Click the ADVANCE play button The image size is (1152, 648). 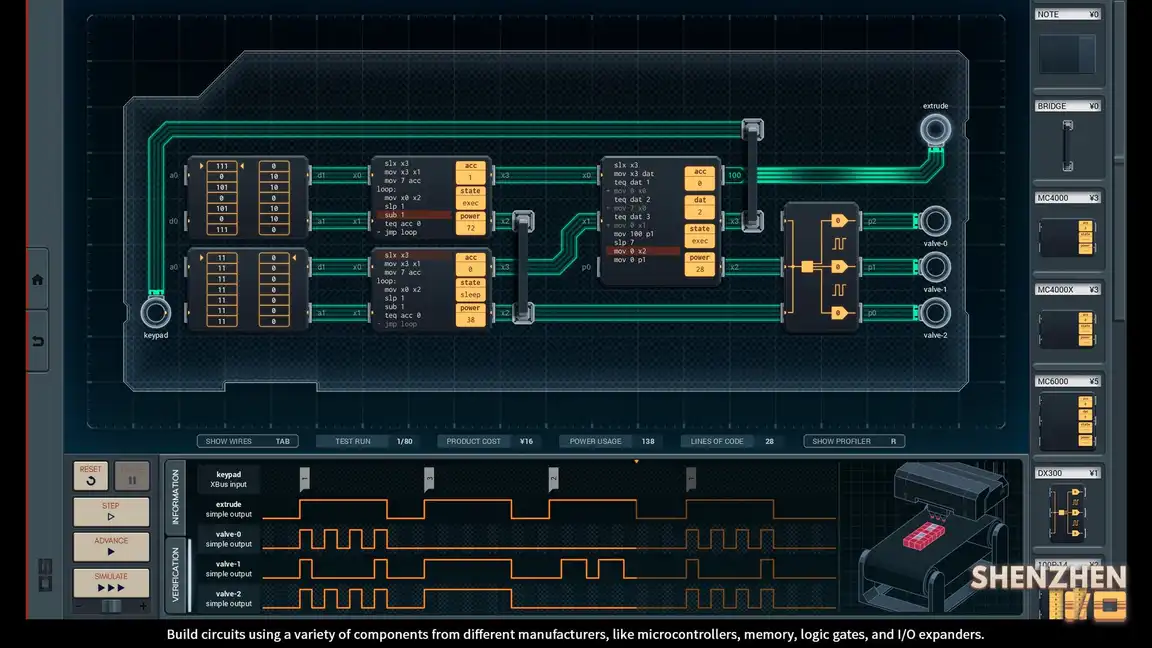(x=111, y=547)
